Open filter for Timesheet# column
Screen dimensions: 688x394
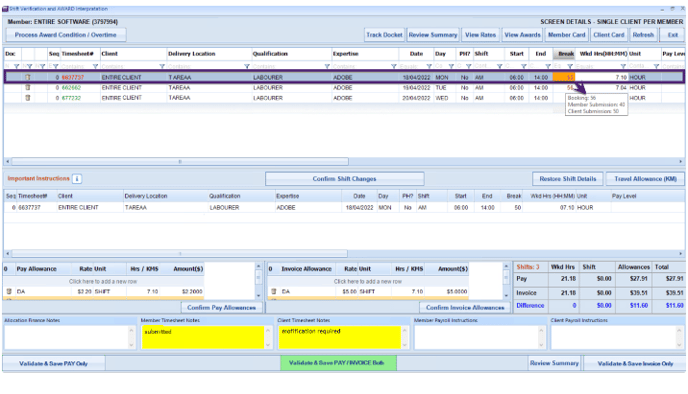point(95,66)
